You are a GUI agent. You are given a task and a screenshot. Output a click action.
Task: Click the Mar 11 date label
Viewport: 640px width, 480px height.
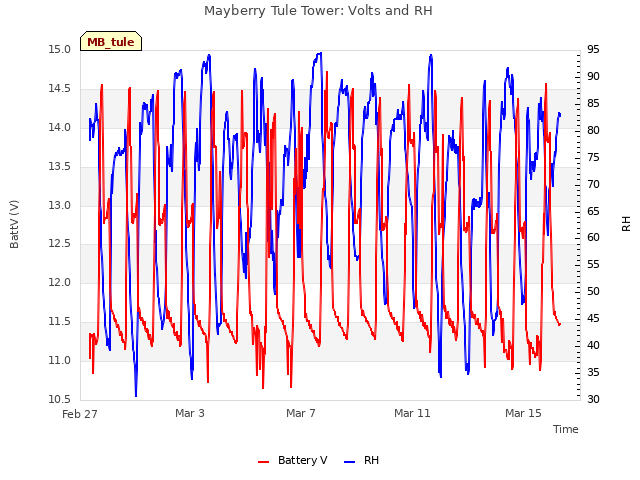click(x=412, y=413)
